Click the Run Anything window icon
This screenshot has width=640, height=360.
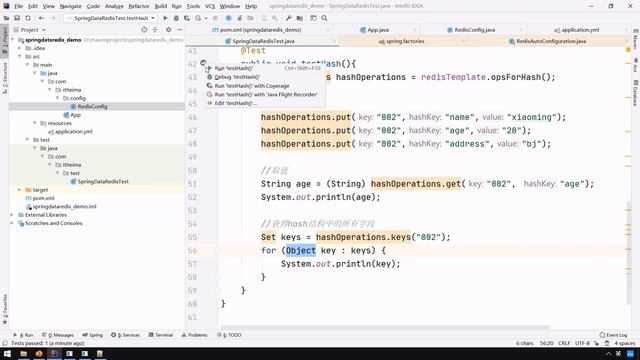[x=313, y=18]
